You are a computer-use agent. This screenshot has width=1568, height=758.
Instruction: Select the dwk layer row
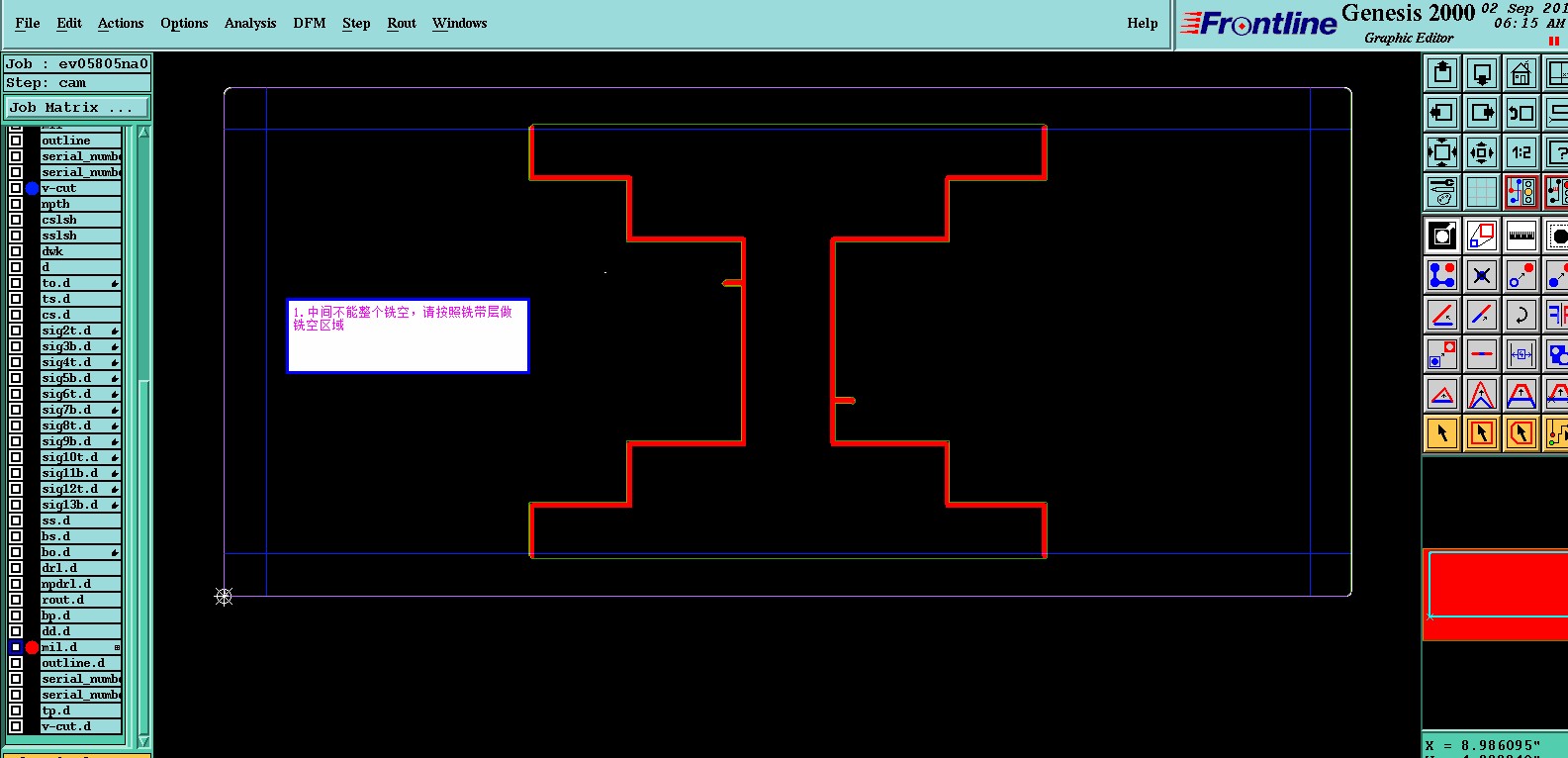pyautogui.click(x=81, y=251)
